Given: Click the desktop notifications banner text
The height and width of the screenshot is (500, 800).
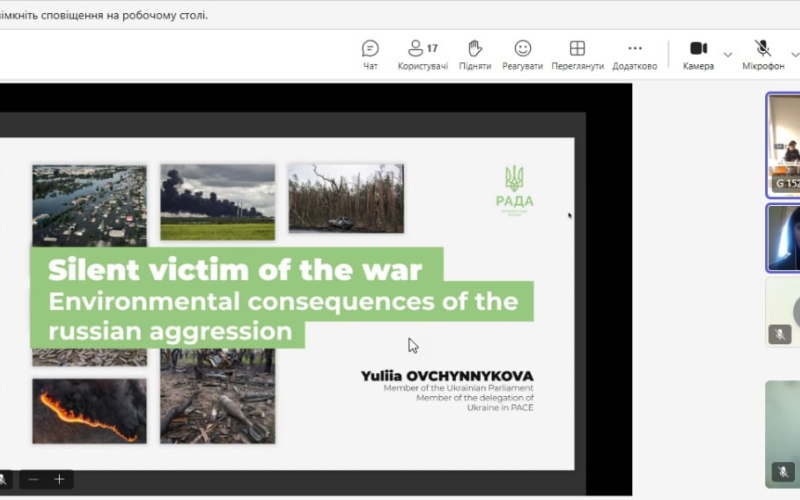Looking at the screenshot, I should [104, 15].
